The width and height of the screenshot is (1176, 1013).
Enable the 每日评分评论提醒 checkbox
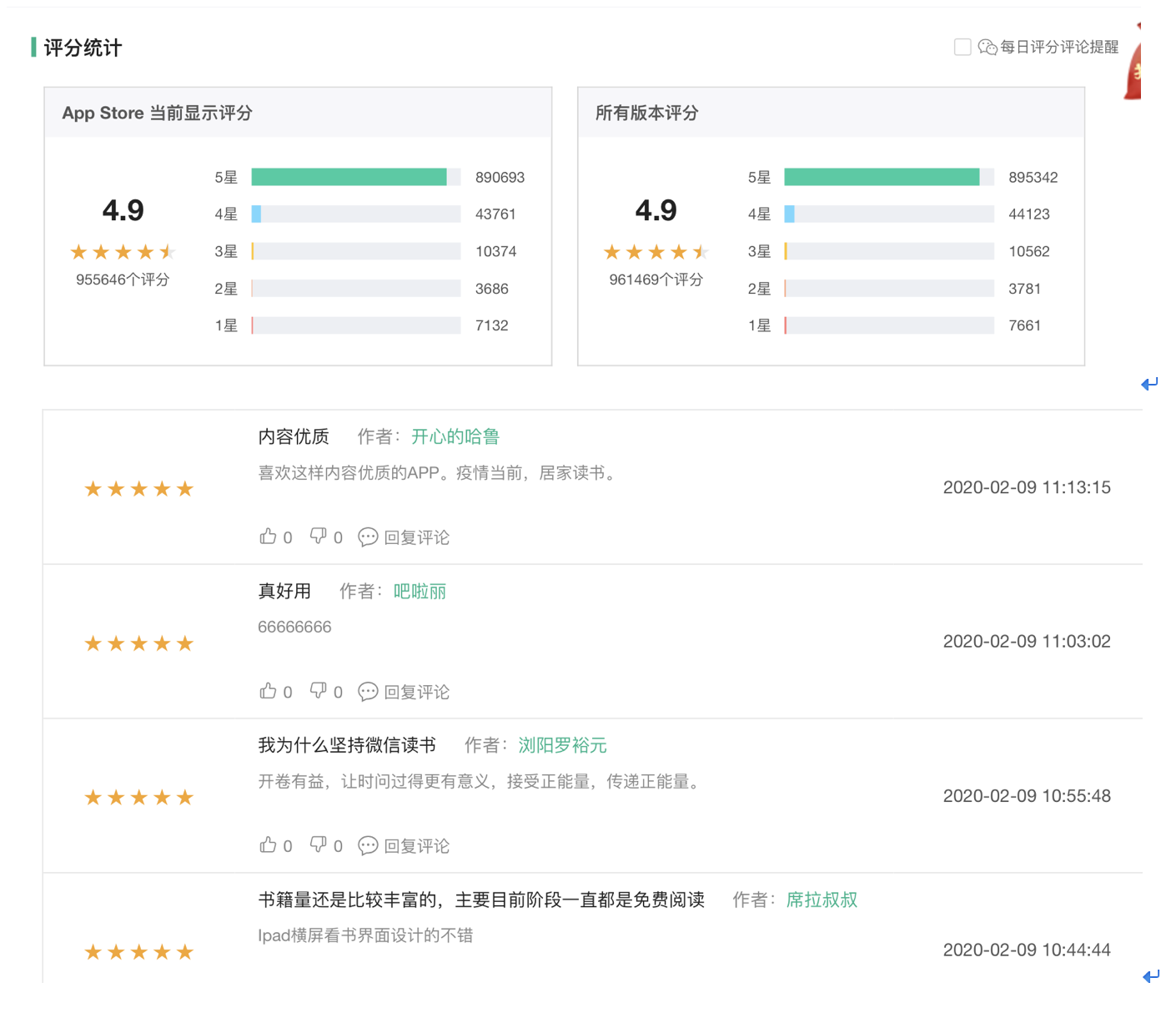tap(961, 47)
